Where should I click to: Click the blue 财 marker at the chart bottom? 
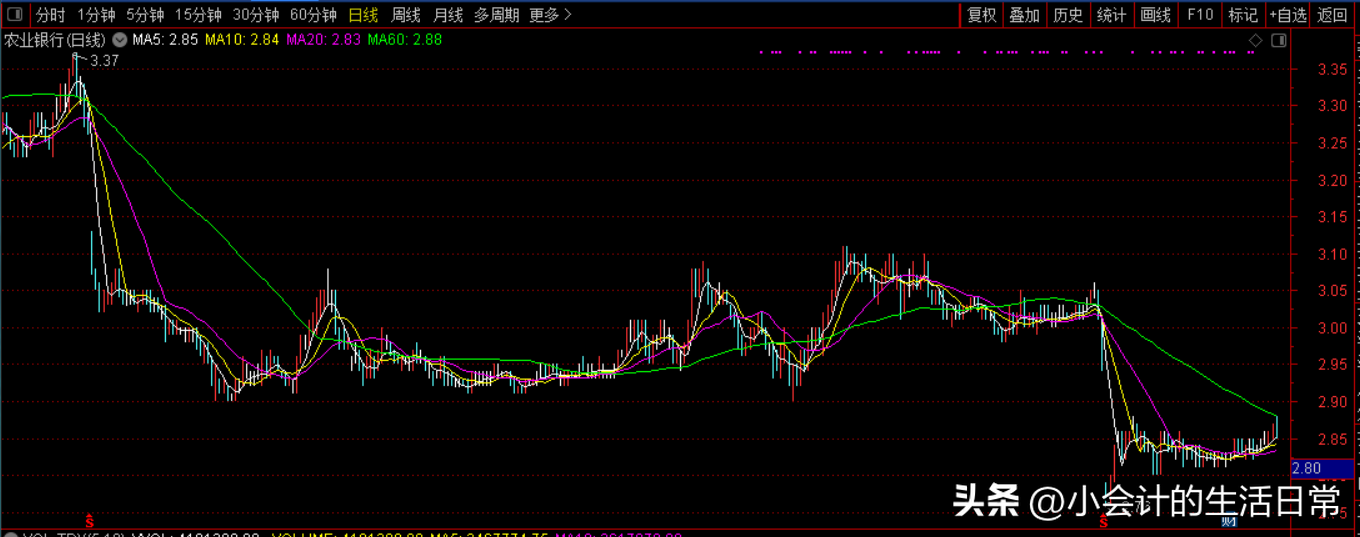click(1229, 521)
